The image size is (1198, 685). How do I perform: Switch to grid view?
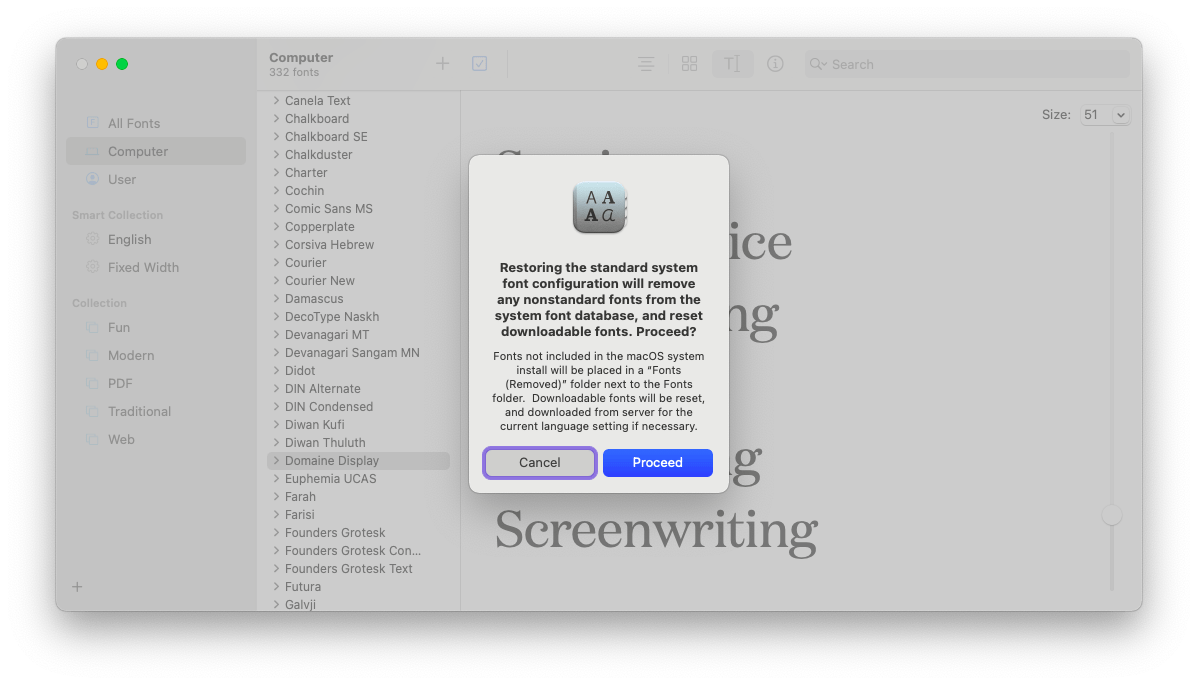point(689,62)
